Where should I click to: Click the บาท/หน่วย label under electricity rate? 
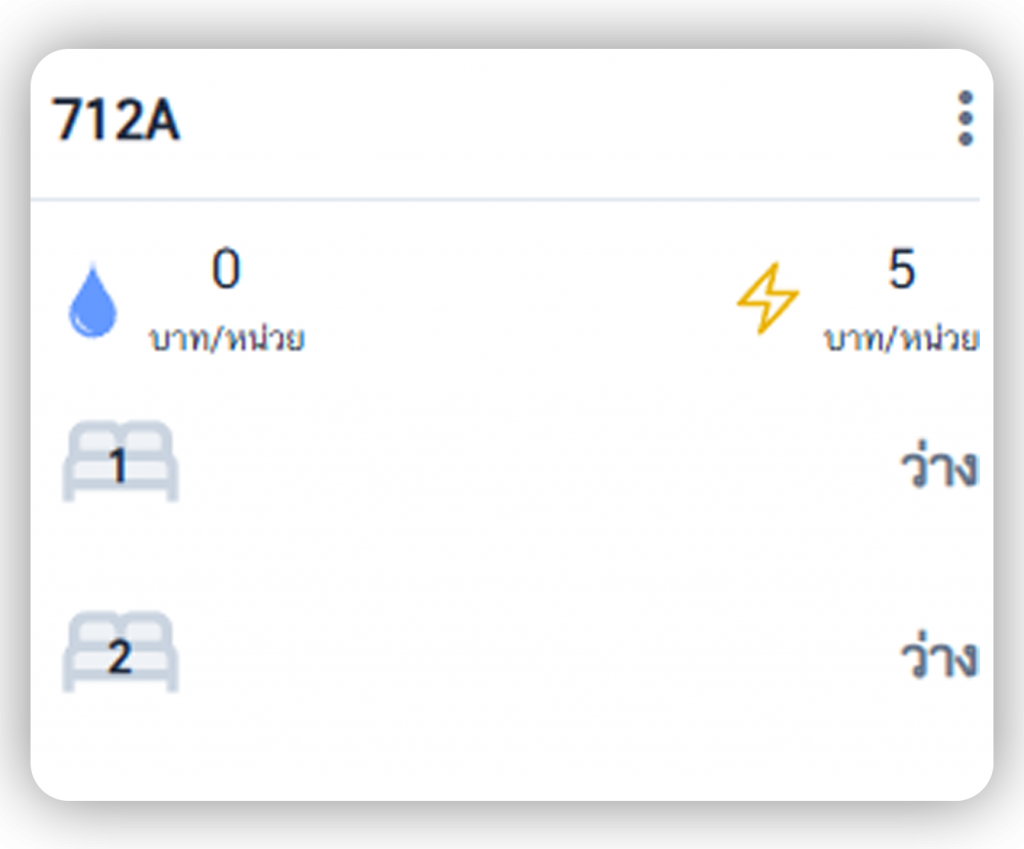[x=901, y=340]
